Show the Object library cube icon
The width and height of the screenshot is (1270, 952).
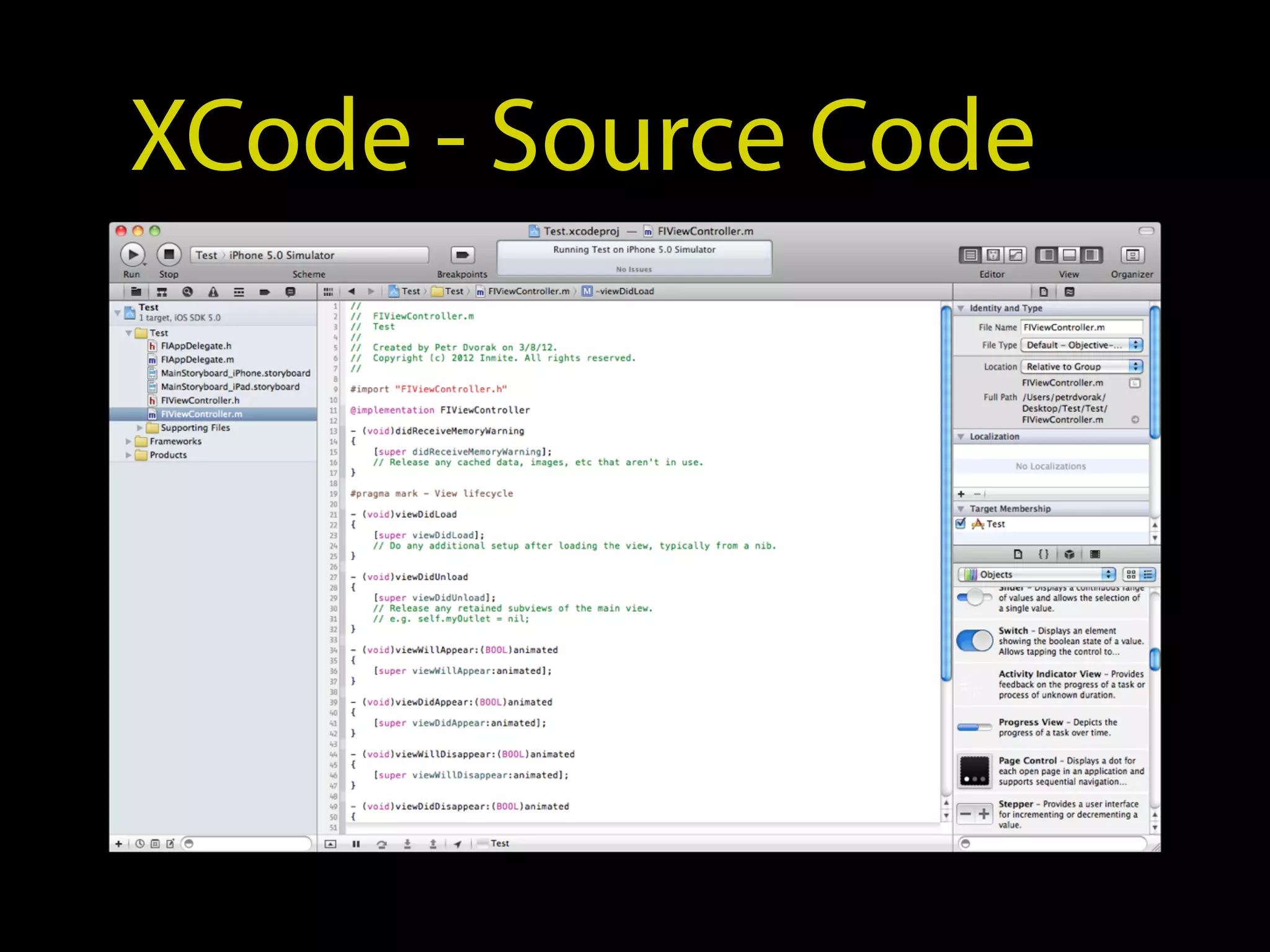pyautogui.click(x=1069, y=554)
